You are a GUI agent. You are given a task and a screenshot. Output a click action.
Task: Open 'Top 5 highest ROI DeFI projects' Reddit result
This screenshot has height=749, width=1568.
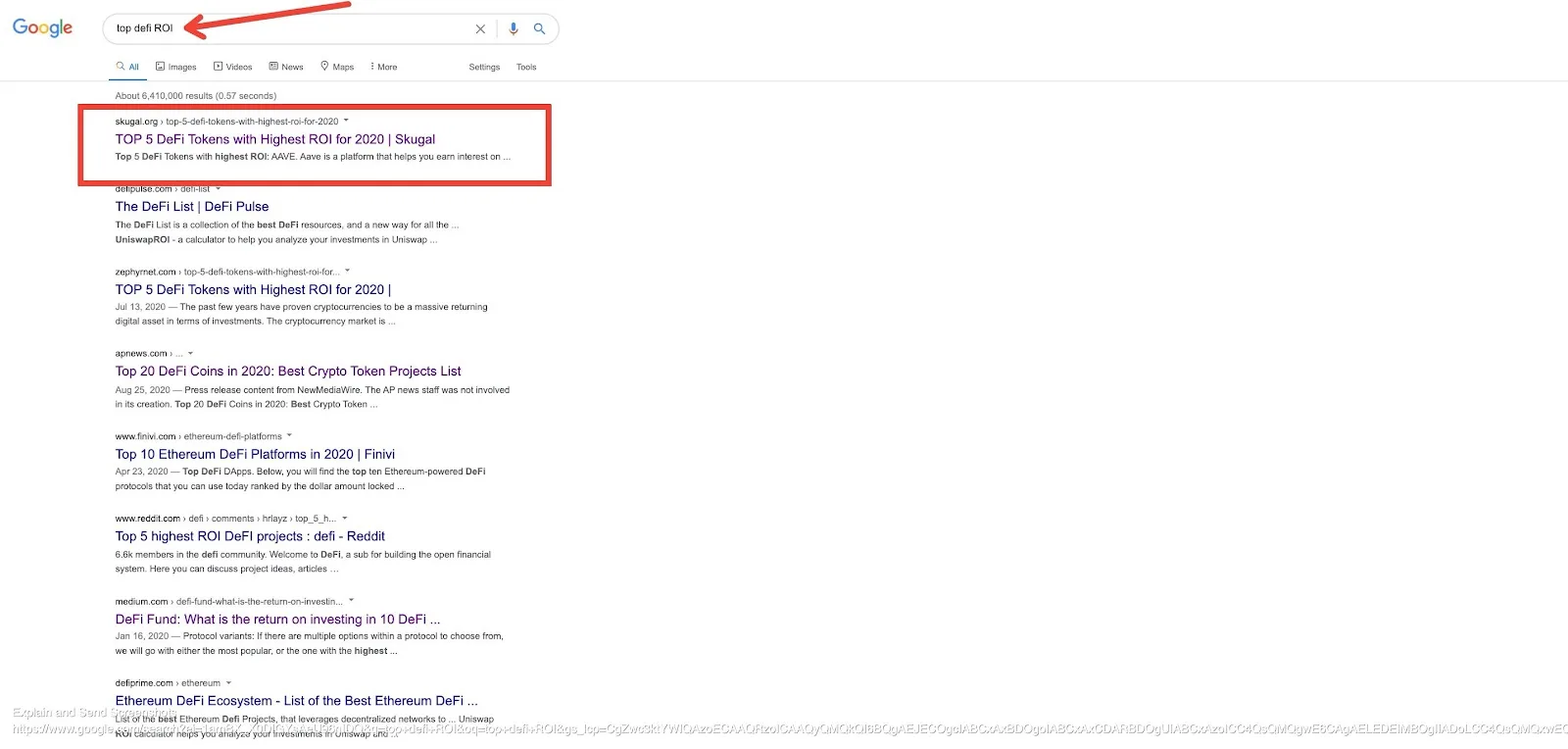coord(250,536)
